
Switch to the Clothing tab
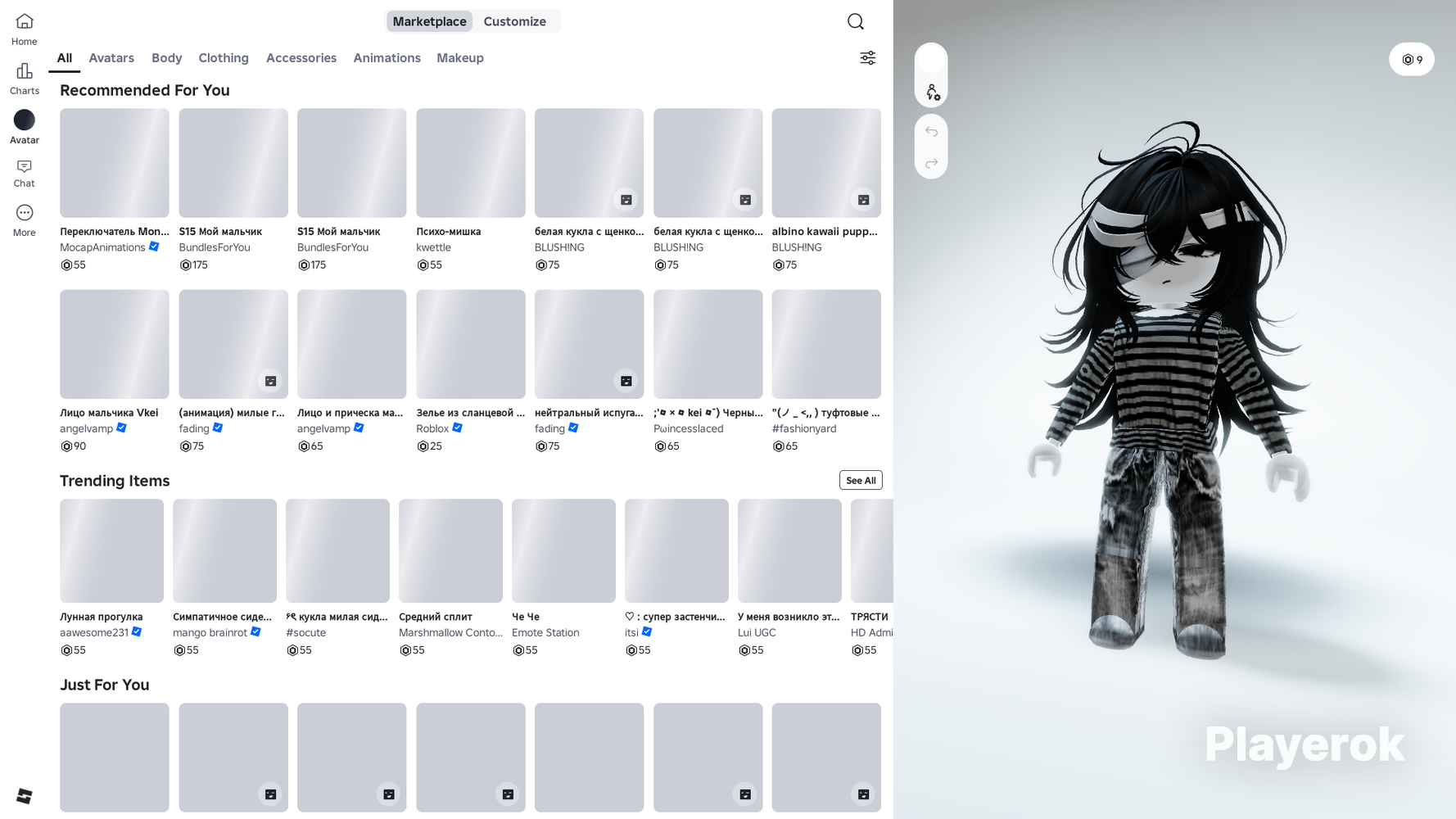(224, 58)
